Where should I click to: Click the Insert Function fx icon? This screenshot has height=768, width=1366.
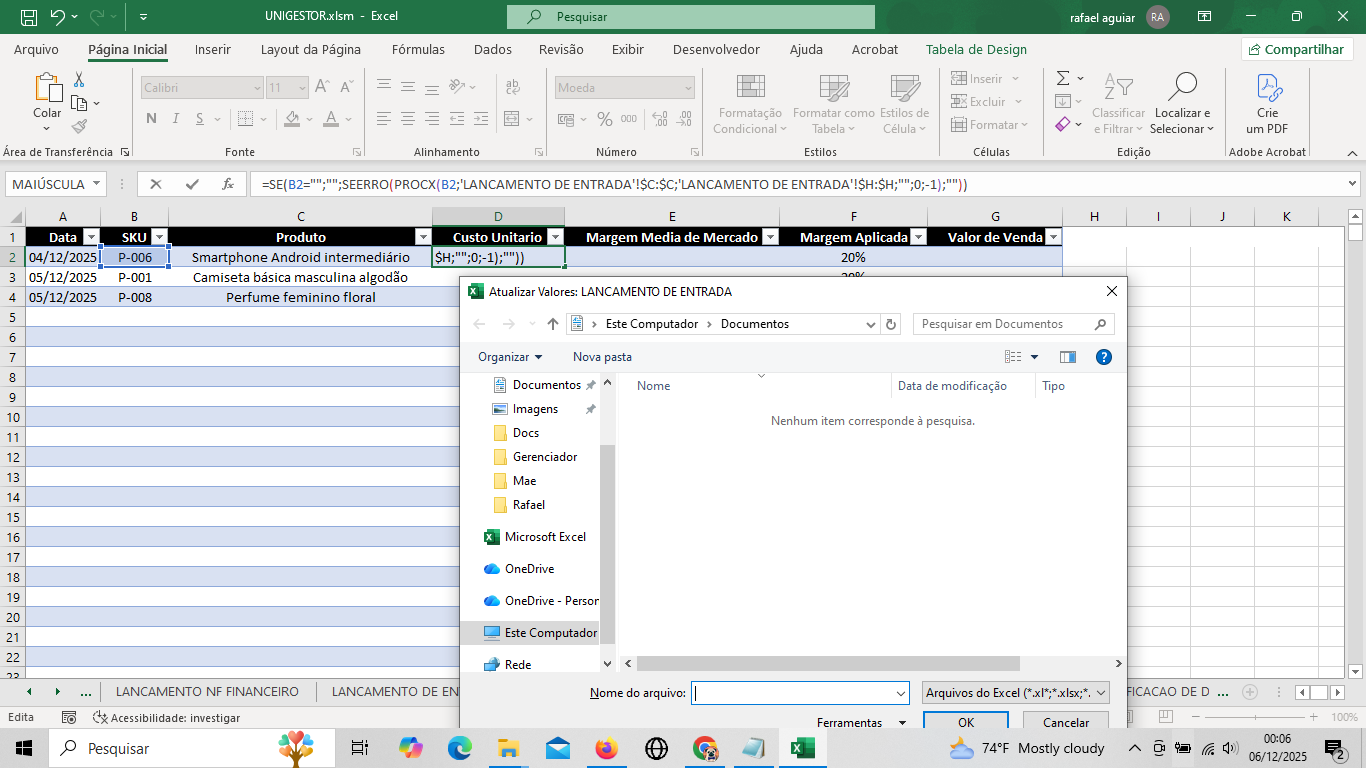click(x=228, y=184)
